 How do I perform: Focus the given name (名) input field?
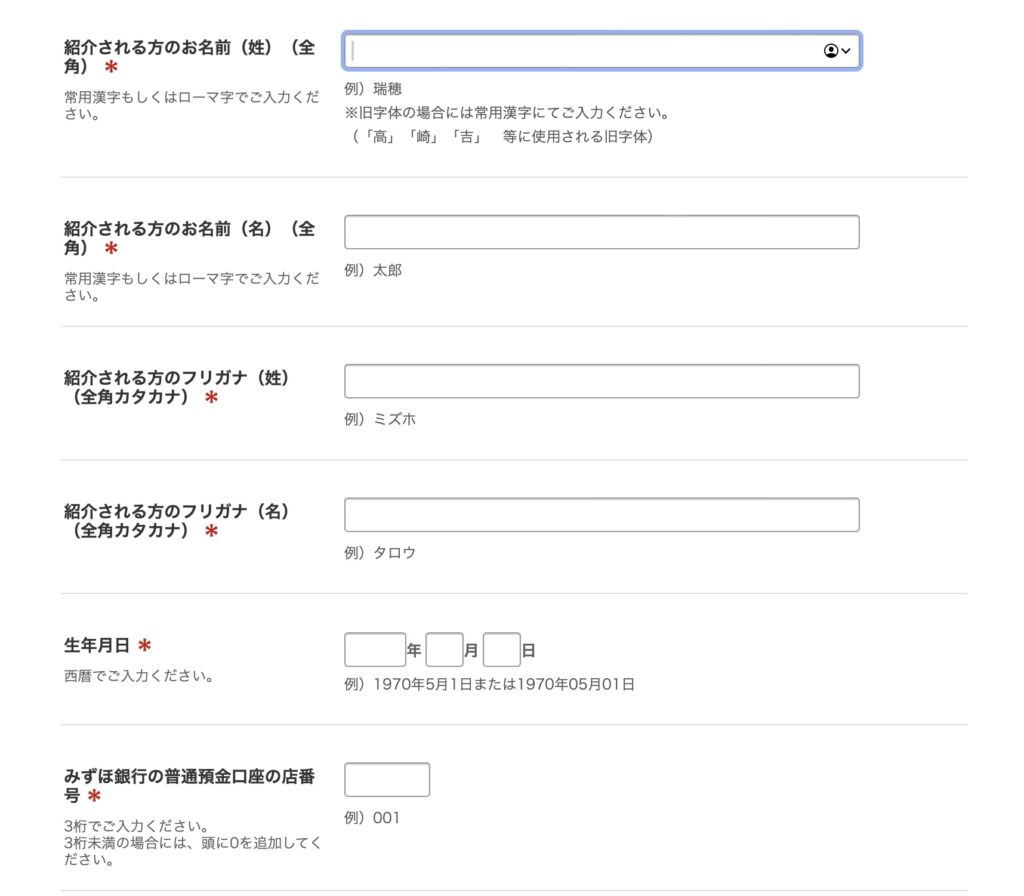pos(601,232)
